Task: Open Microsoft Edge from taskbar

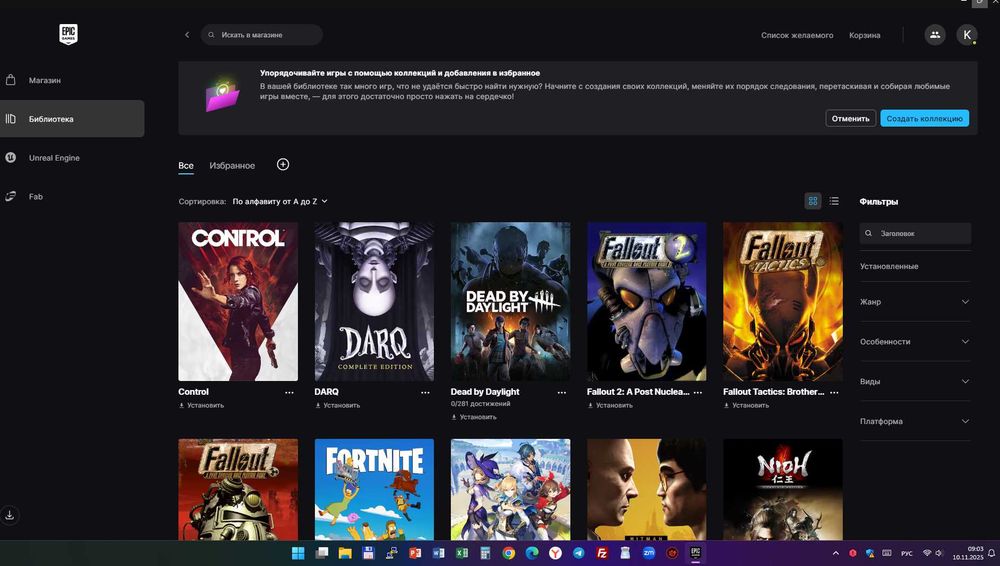Action: (x=532, y=553)
